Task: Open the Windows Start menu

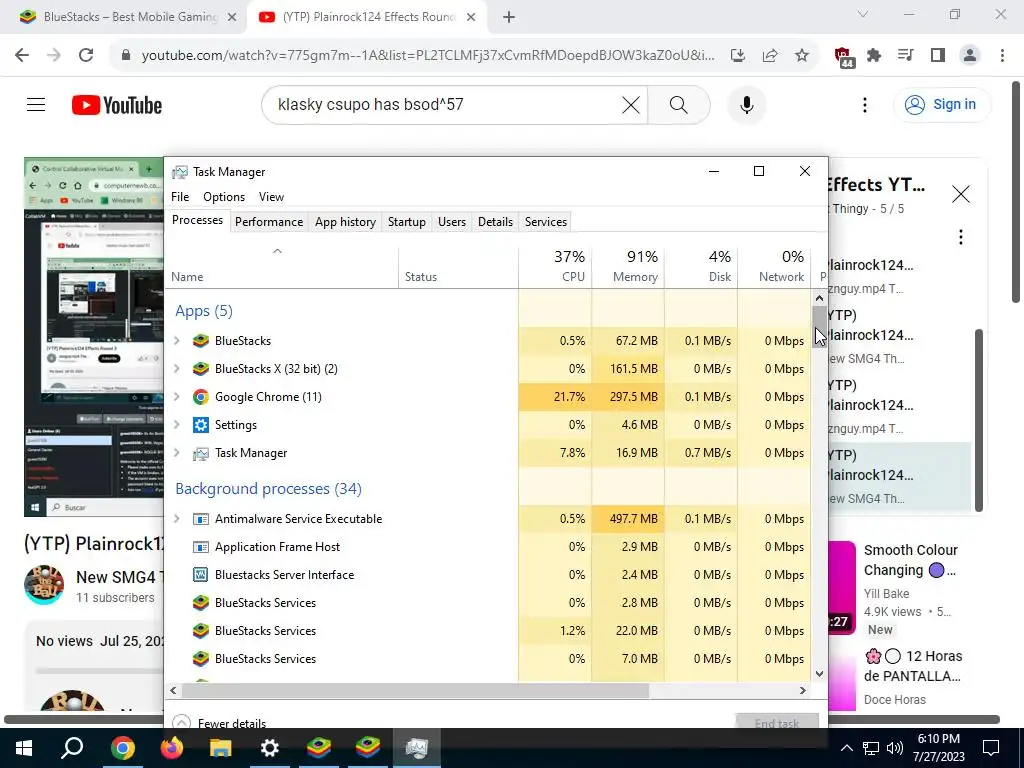Action: (x=24, y=748)
